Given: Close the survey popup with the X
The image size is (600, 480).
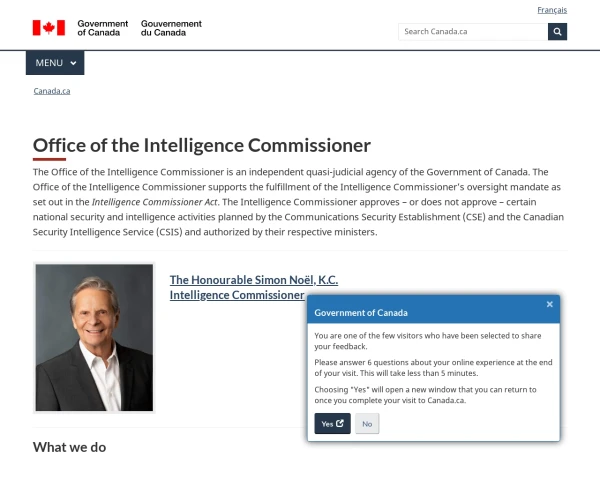Looking at the screenshot, I should pos(549,304).
